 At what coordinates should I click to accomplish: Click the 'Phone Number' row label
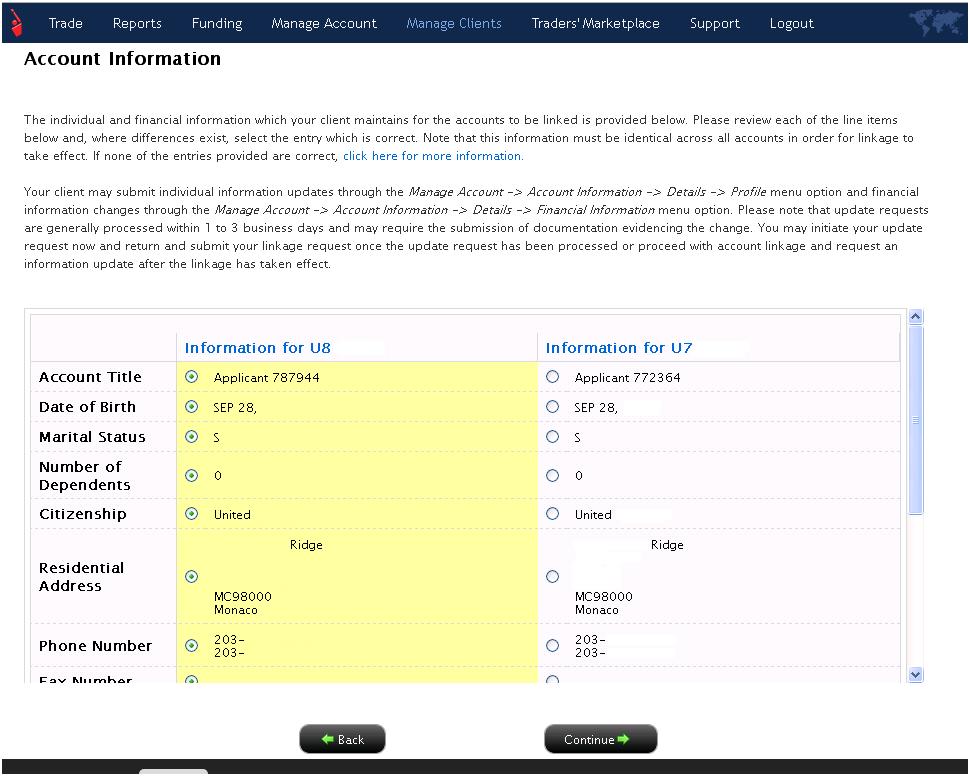click(x=95, y=645)
